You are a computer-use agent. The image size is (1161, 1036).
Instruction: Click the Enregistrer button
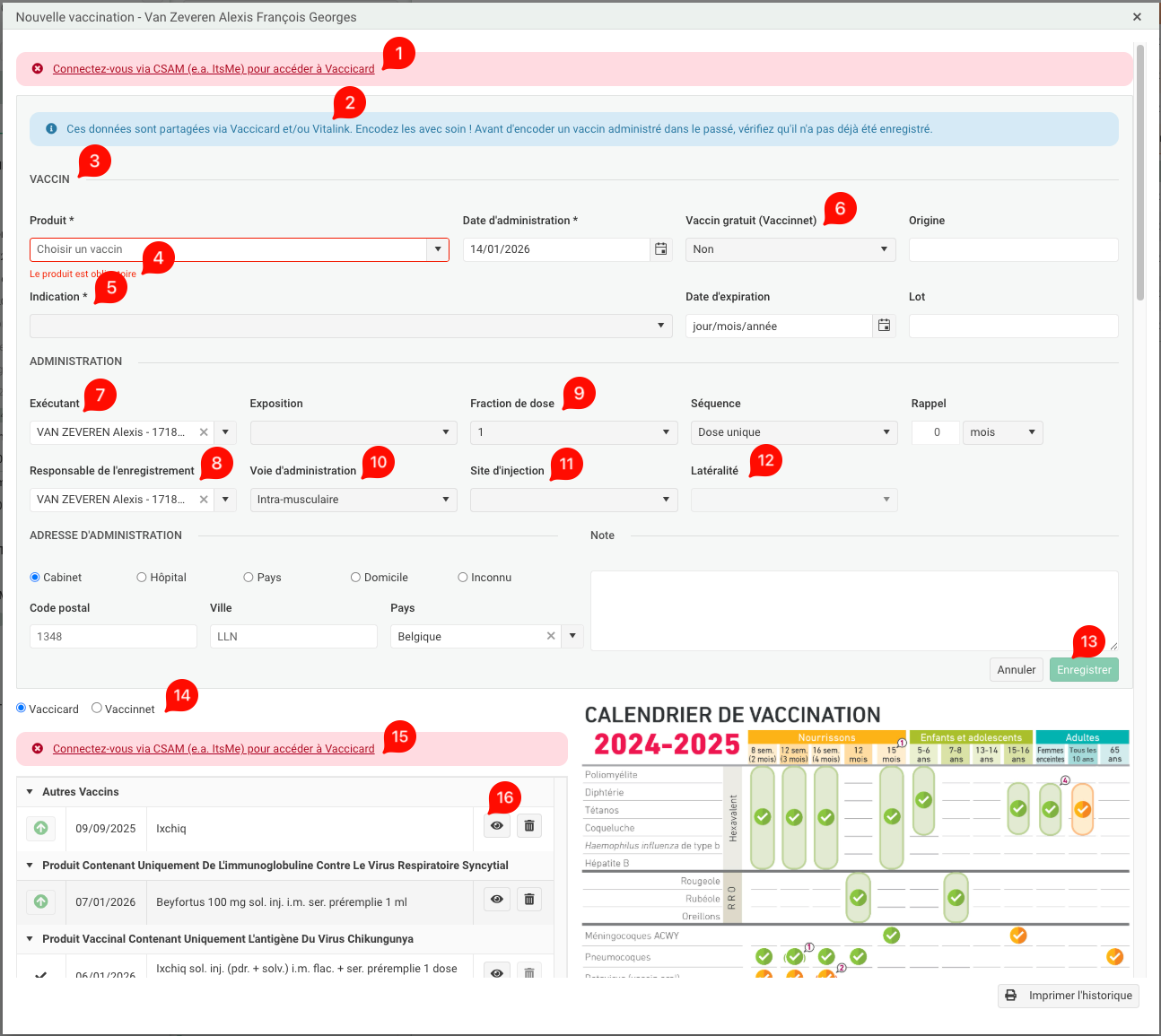pos(1084,670)
